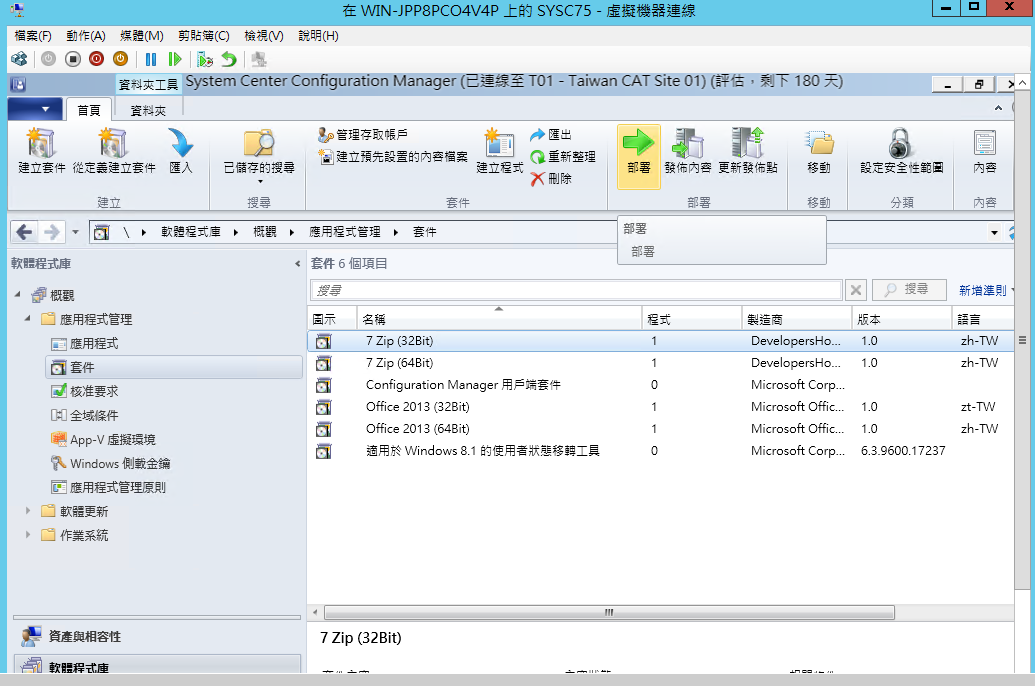This screenshot has width=1035, height=686.
Task: Switch to the 資料夾 ribbon tab
Action: coord(148,110)
